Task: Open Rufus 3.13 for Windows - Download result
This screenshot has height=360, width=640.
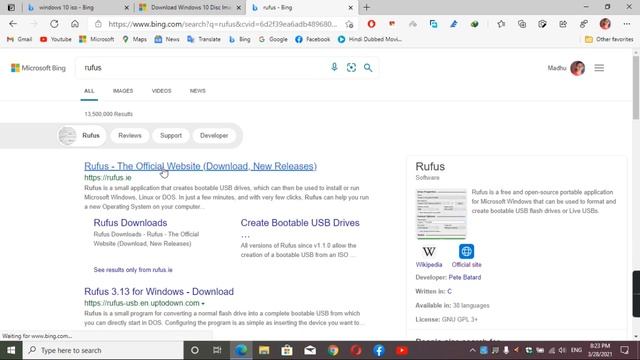Action: (159, 291)
